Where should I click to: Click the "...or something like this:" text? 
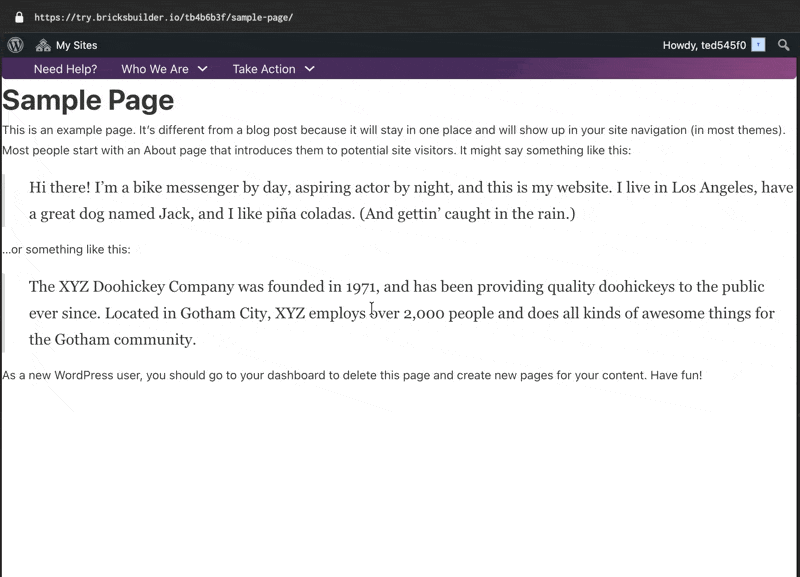click(x=66, y=250)
